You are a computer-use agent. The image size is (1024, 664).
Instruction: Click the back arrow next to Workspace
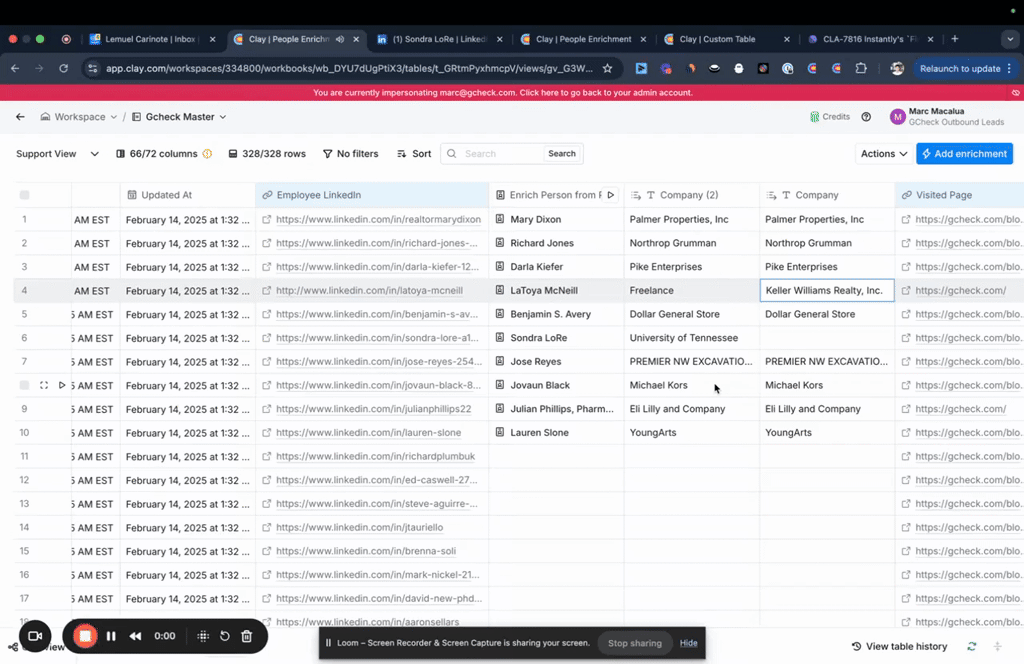pos(20,117)
